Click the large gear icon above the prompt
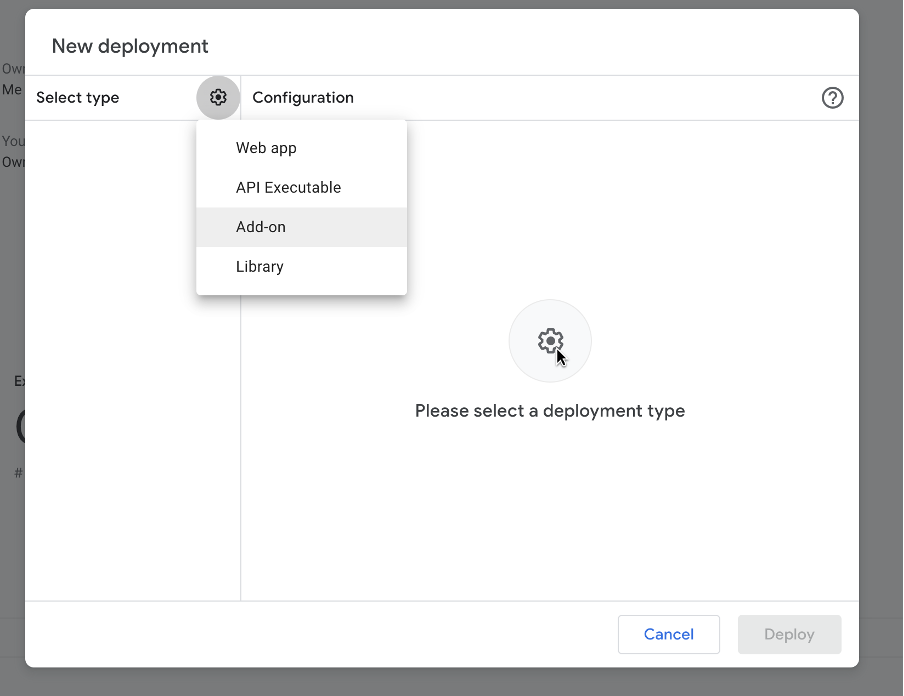 [x=550, y=341]
